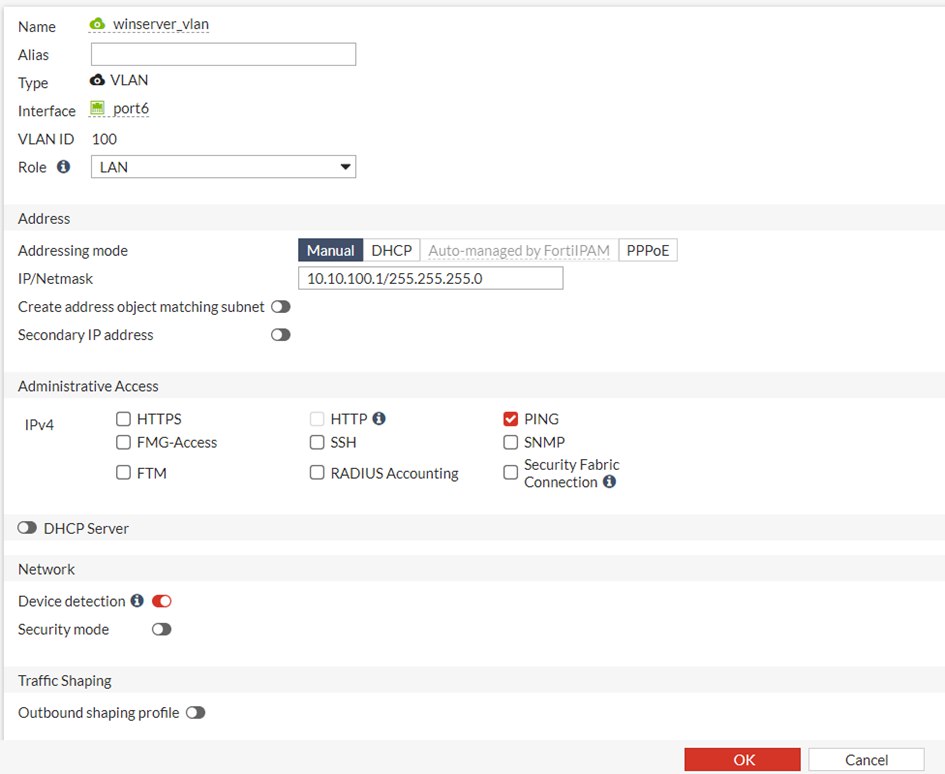The height and width of the screenshot is (774, 945).
Task: Enable SSH administrative access
Action: (317, 442)
